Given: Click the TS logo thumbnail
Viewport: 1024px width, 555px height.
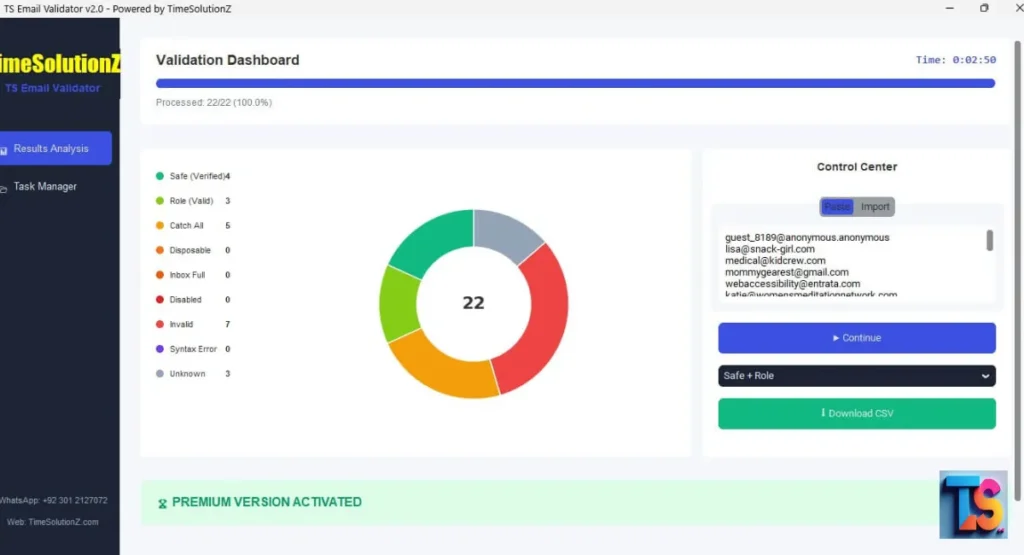Looking at the screenshot, I should tap(973, 505).
